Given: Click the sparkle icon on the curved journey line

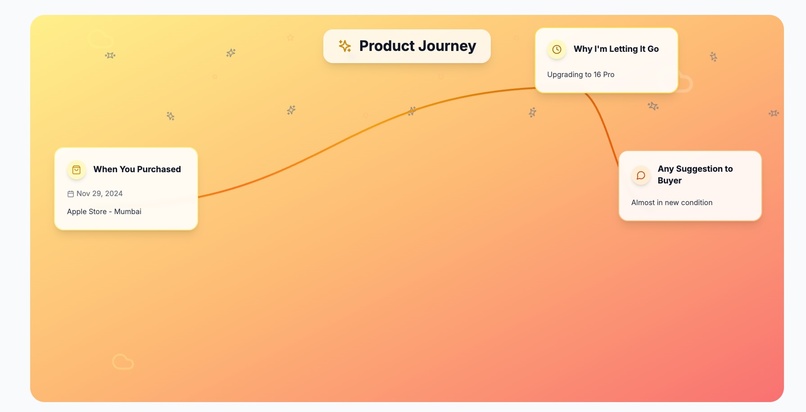Looking at the screenshot, I should click(411, 111).
